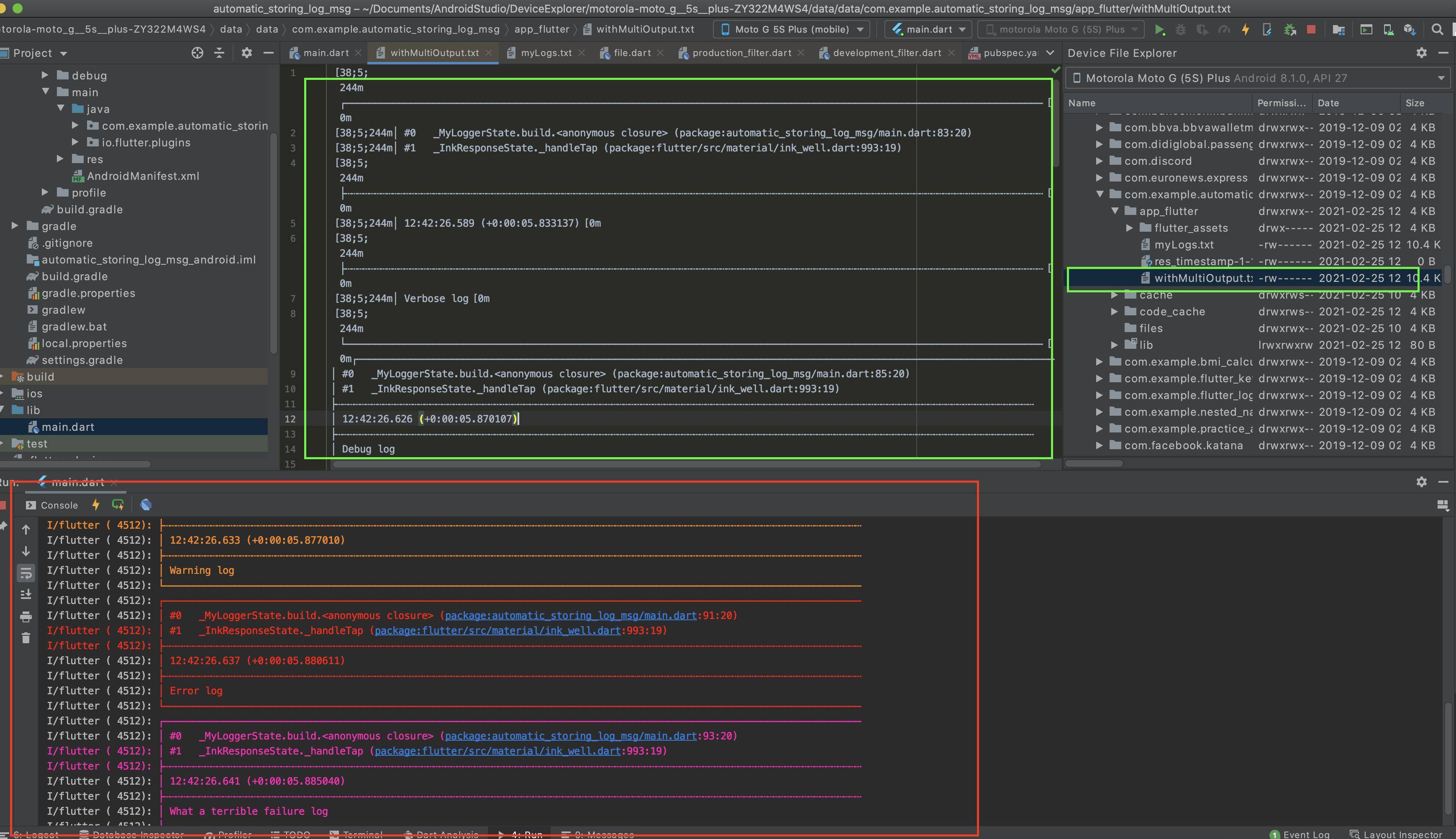The height and width of the screenshot is (839, 1456).
Task: Click Attach Debugger to Android Process icon
Action: (x=1289, y=29)
